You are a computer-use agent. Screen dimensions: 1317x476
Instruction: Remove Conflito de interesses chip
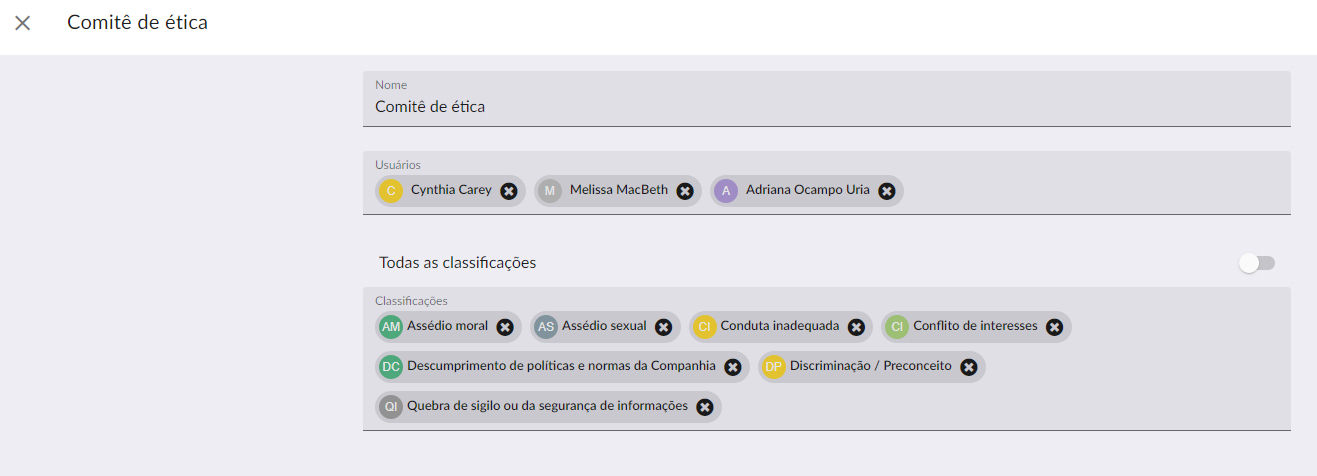1054,327
